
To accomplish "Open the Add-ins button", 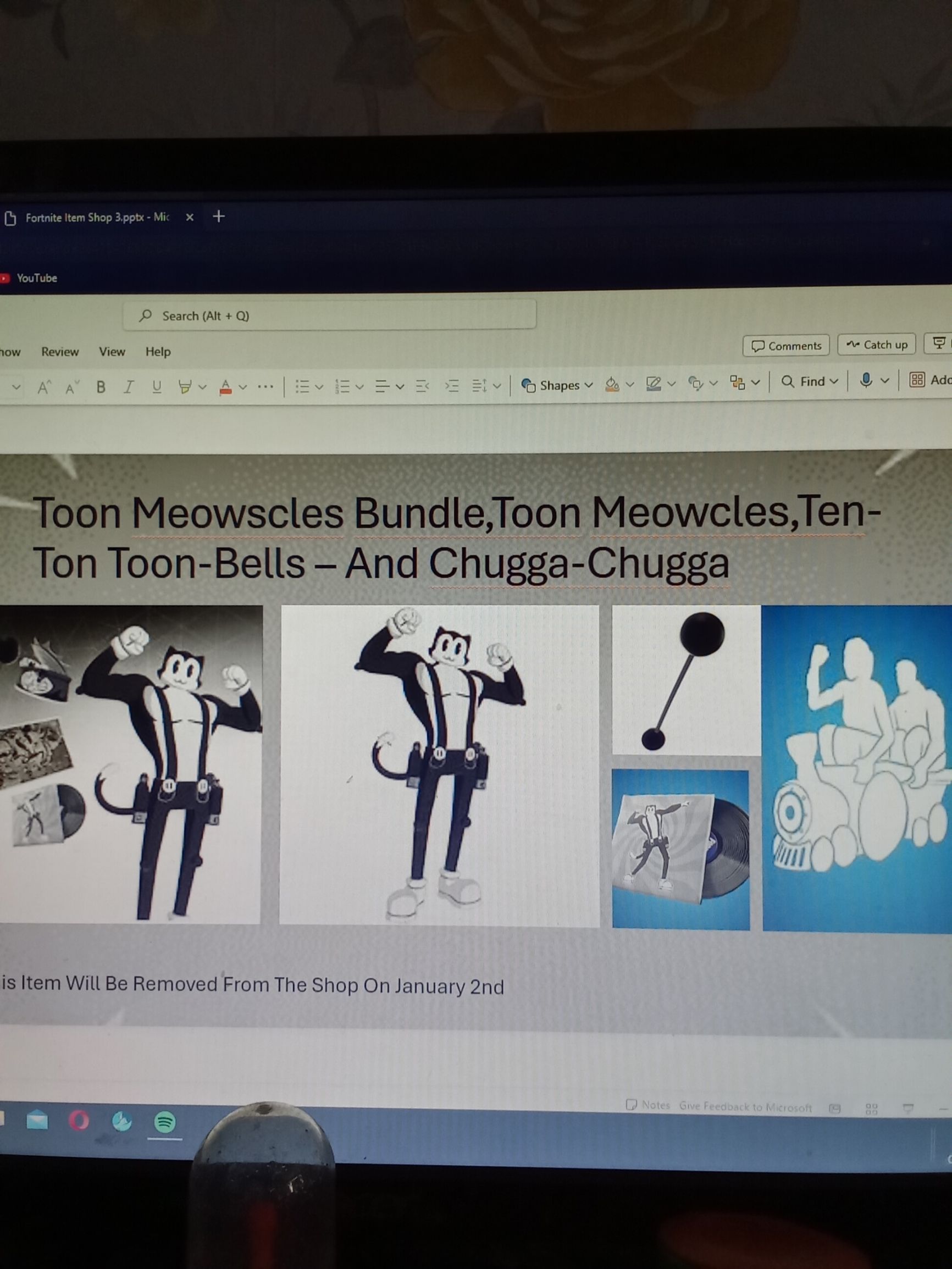I will tap(929, 380).
